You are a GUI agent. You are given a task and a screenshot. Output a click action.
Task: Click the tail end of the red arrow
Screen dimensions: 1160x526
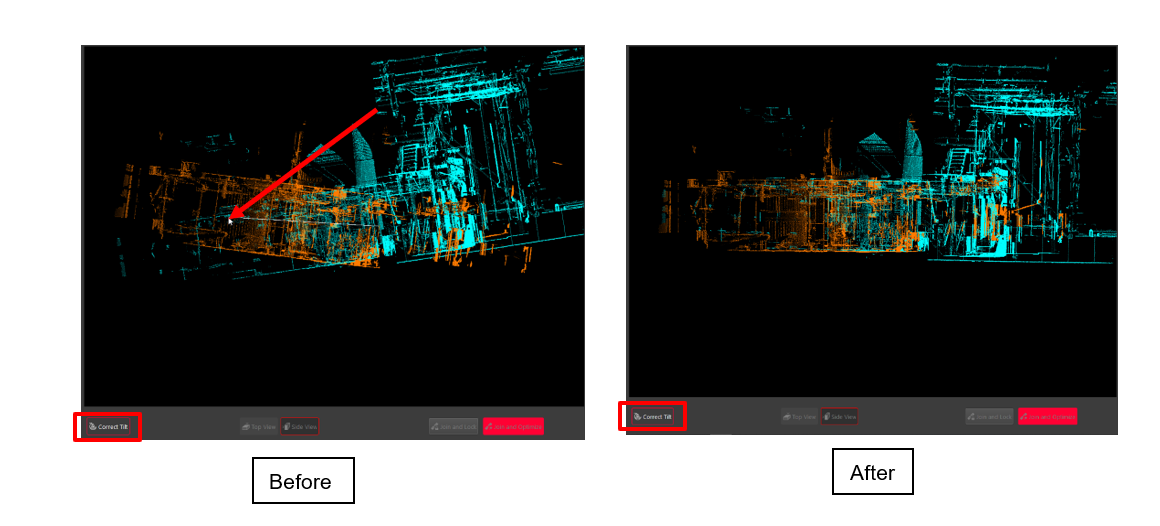[376, 111]
